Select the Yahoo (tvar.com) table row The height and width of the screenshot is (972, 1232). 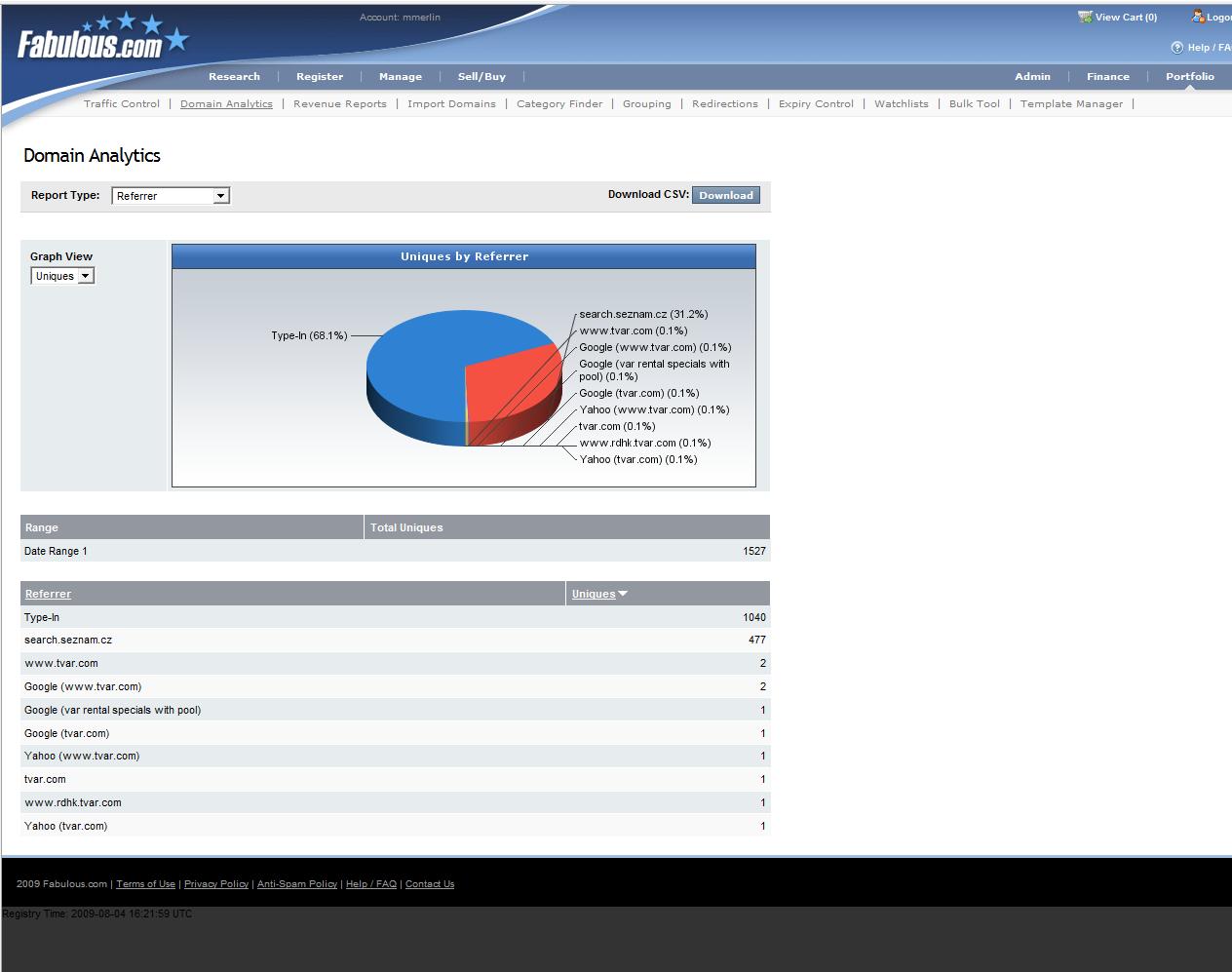pyautogui.click(x=395, y=826)
